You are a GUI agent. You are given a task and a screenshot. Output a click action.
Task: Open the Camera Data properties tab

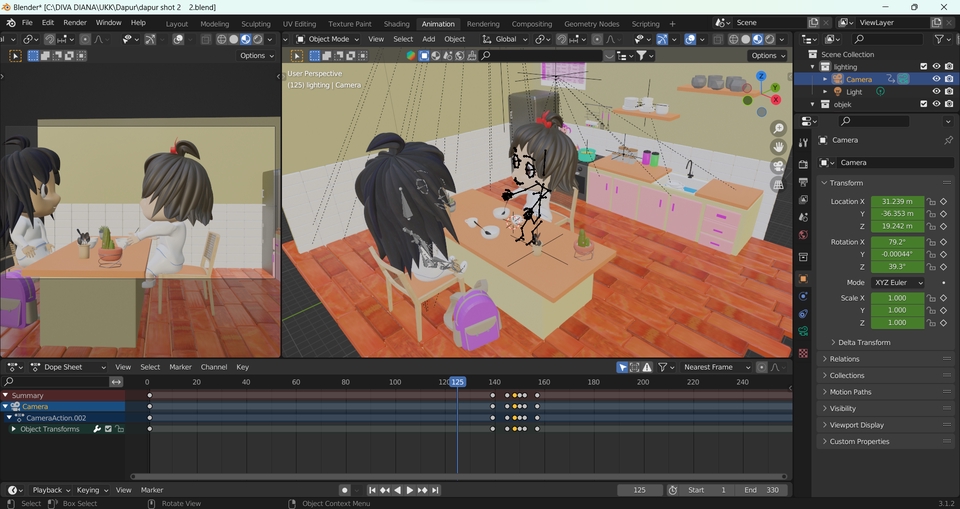pos(803,331)
